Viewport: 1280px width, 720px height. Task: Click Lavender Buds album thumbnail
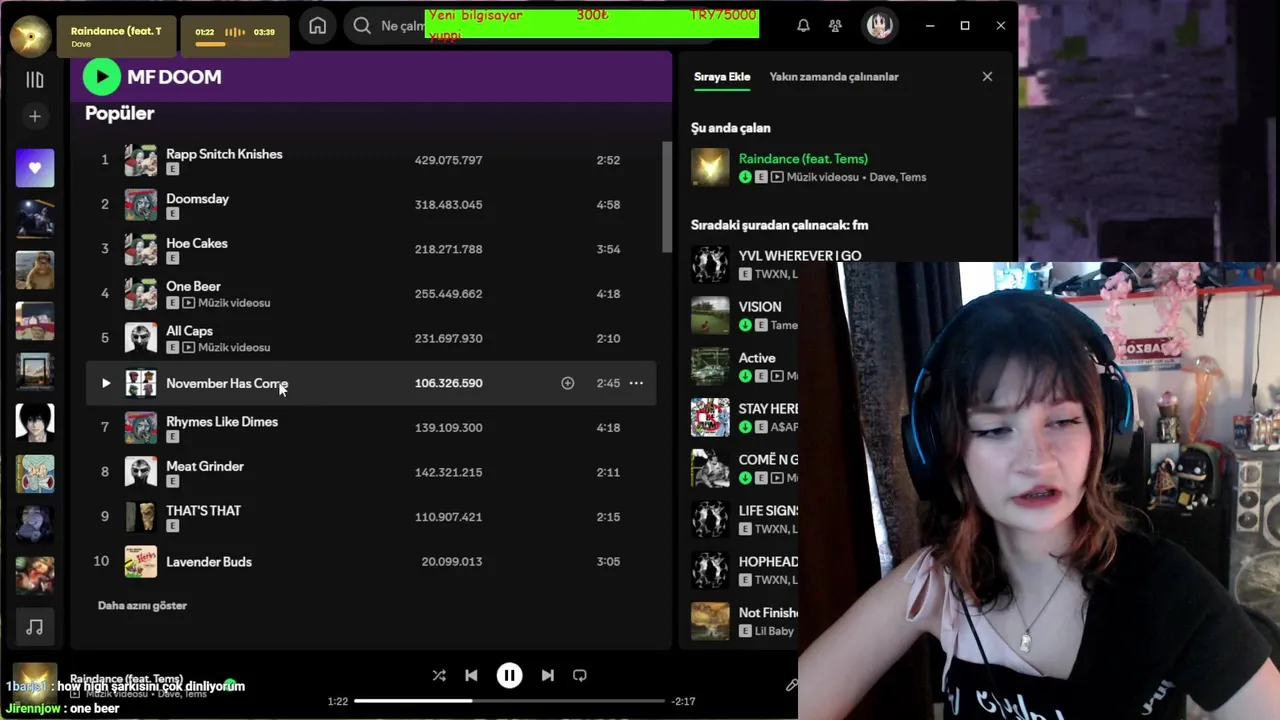pos(141,562)
